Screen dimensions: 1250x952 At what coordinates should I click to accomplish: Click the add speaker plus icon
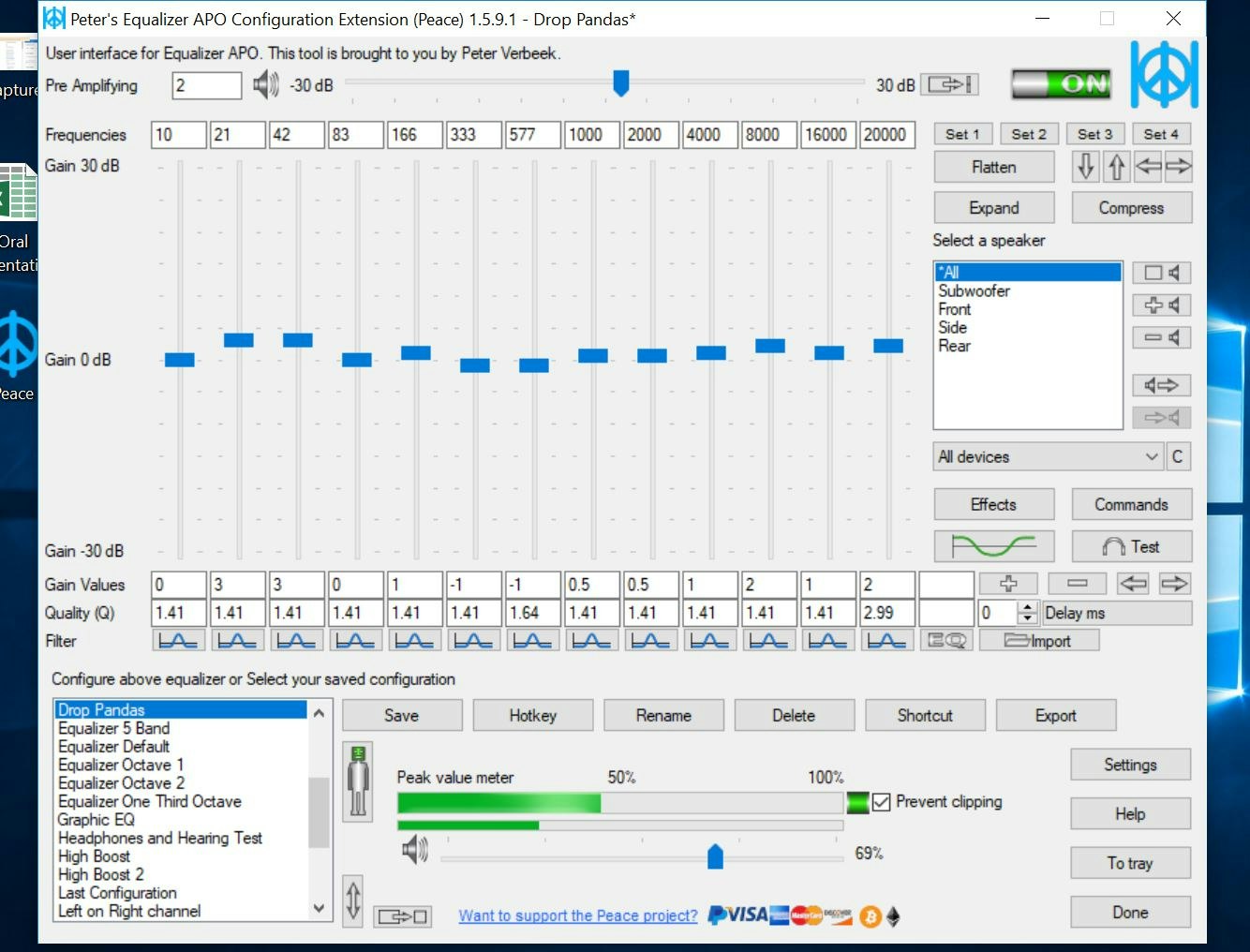point(1161,305)
